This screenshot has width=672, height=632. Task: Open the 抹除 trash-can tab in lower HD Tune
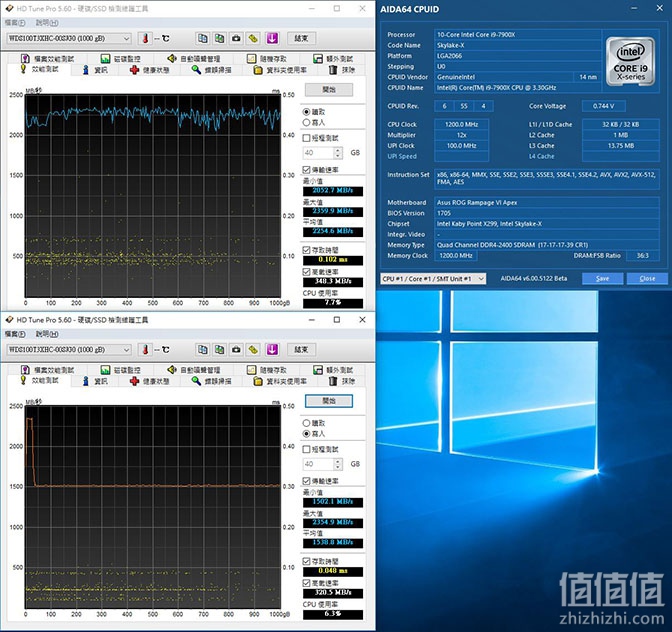pyautogui.click(x=342, y=381)
